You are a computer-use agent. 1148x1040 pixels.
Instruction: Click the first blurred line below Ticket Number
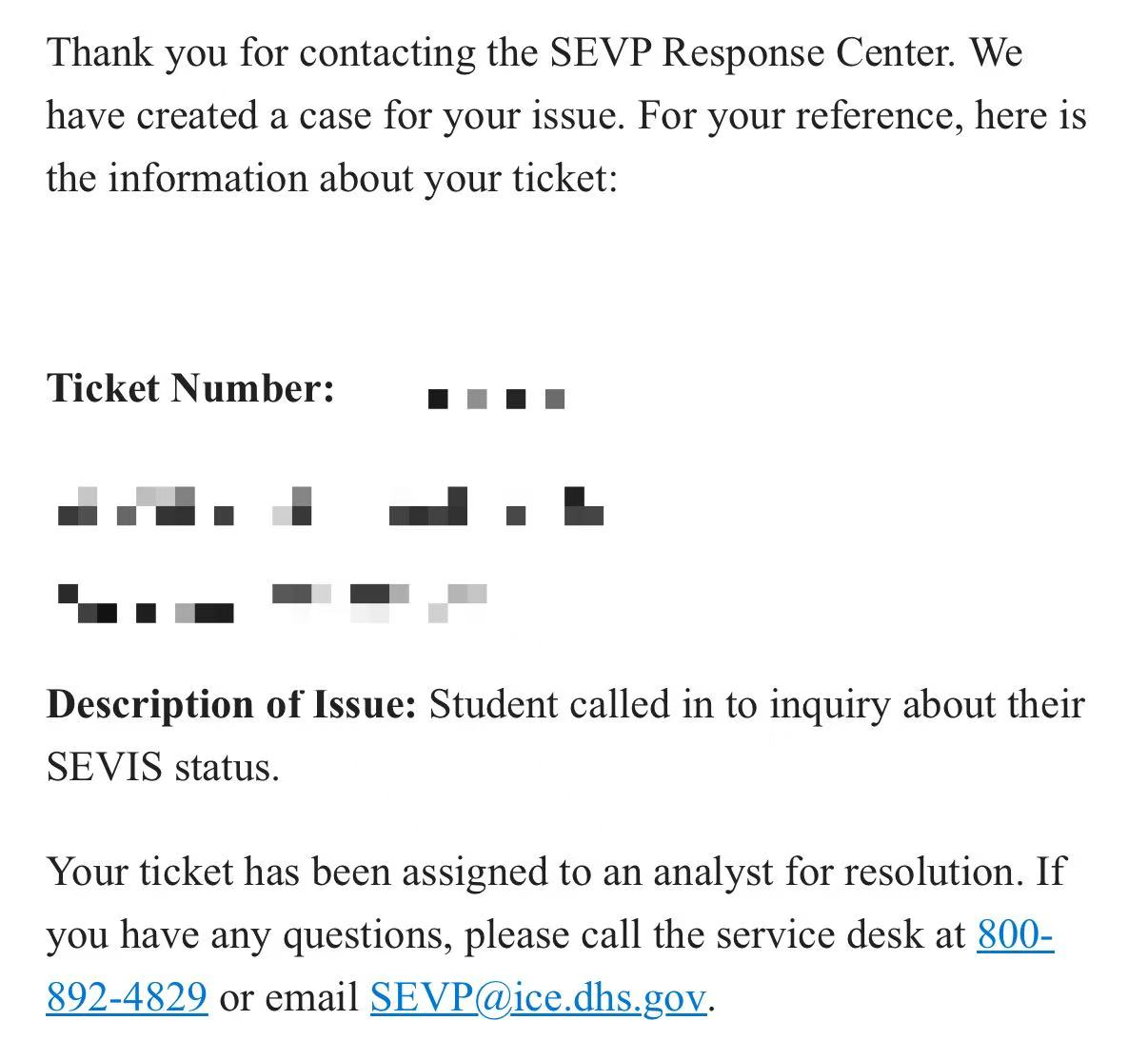(329, 506)
